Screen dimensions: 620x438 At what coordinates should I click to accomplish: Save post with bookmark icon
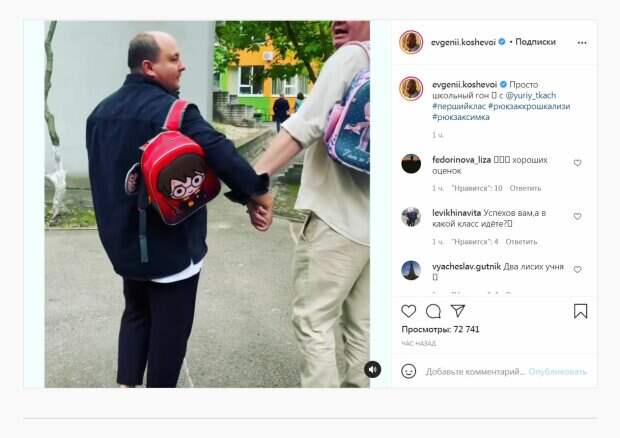580,311
